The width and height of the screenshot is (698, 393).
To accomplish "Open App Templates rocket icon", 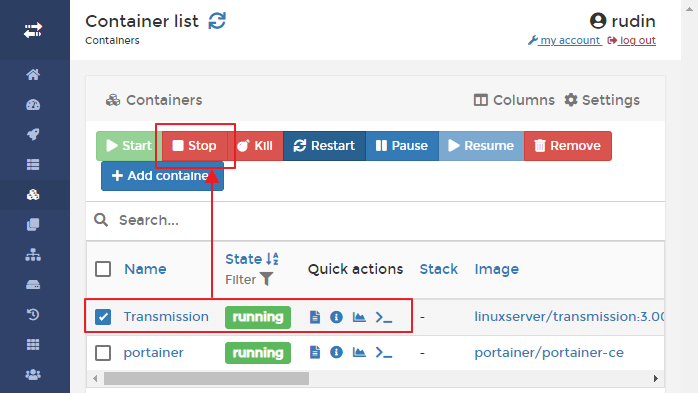I will 33,134.
